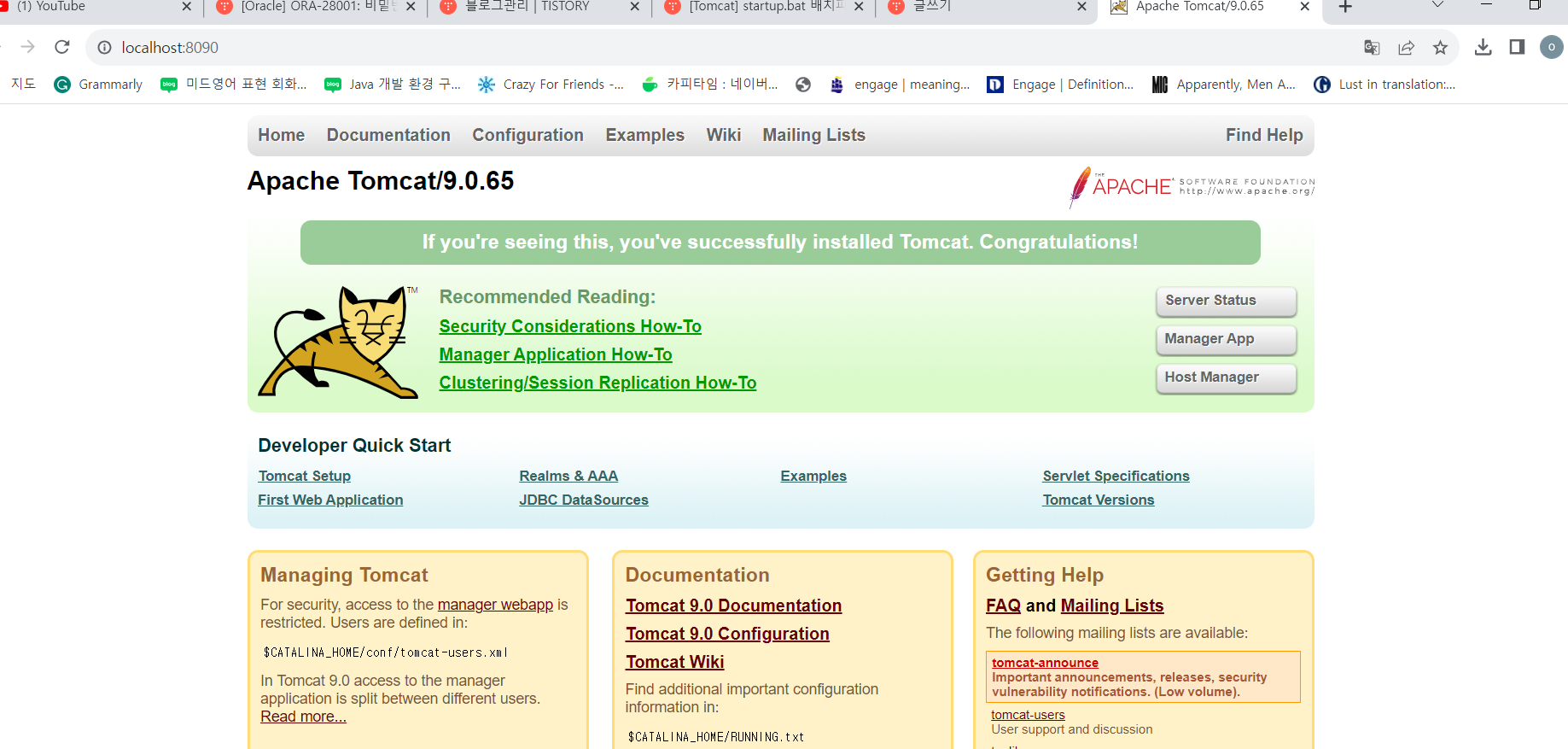
Task: Open Examples in Tomcat navigation bar
Action: 644,135
